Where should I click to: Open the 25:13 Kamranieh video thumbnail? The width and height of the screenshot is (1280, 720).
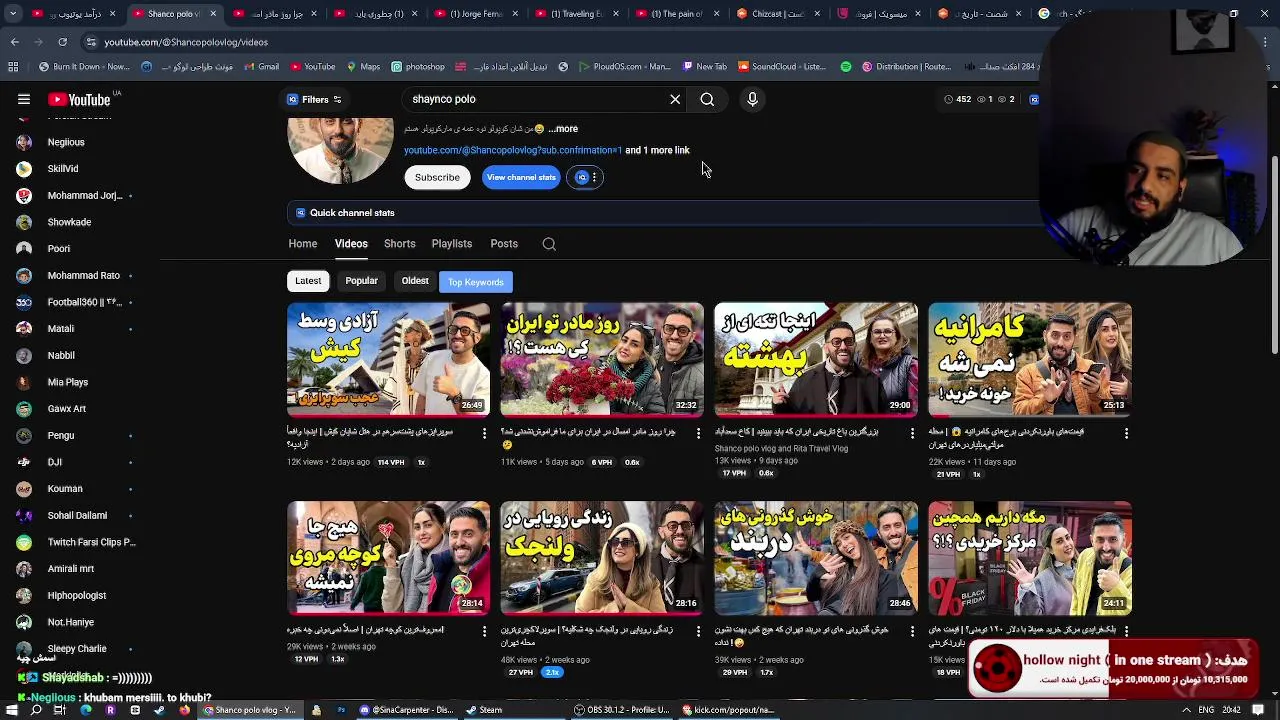(x=1030, y=359)
